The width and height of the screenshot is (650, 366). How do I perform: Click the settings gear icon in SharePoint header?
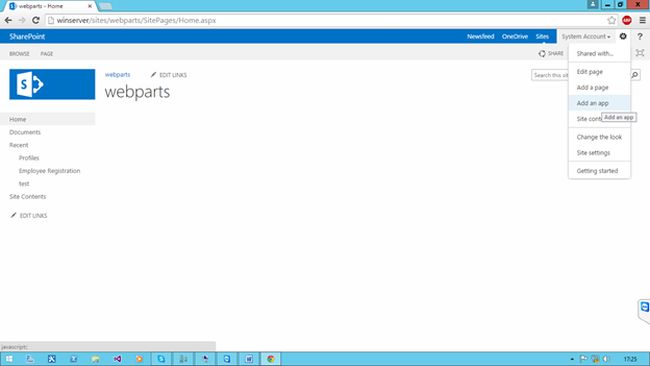pyautogui.click(x=623, y=36)
